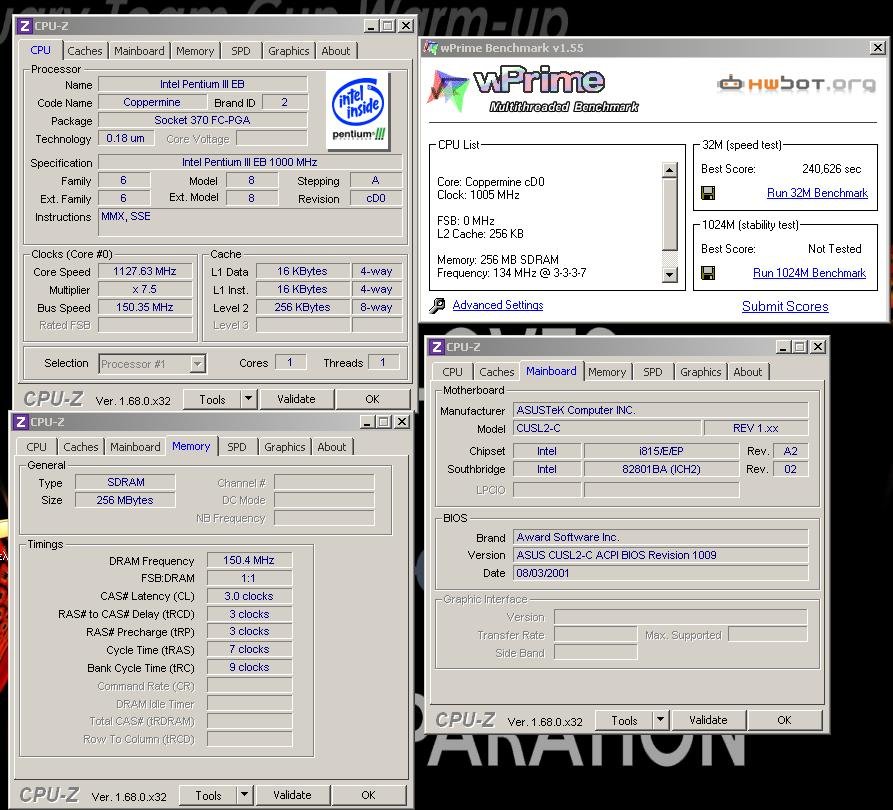This screenshot has width=893, height=810.
Task: Expand the Tools arrow in the Mainboard window
Action: (660, 720)
